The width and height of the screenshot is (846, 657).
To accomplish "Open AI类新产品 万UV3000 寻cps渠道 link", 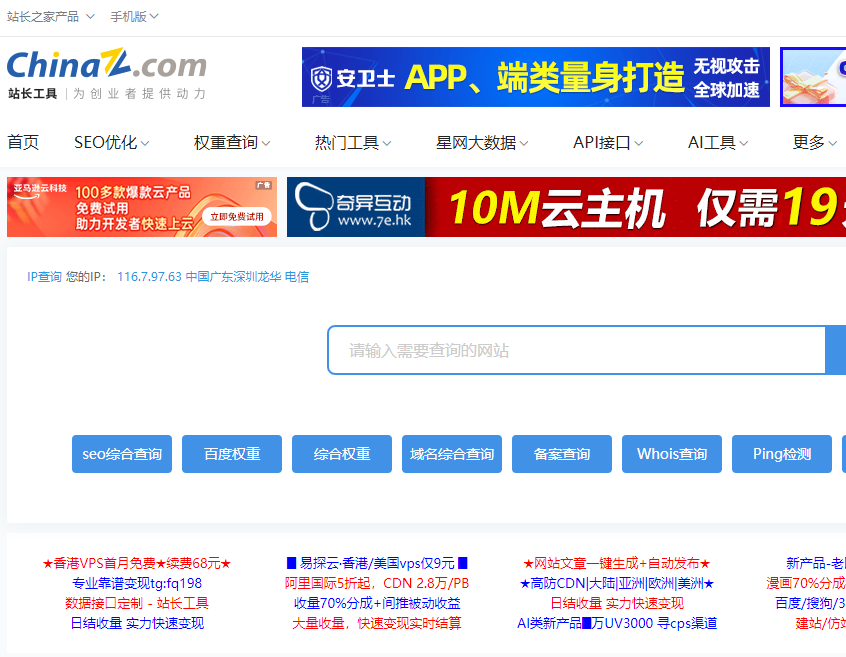I will click(x=617, y=624).
